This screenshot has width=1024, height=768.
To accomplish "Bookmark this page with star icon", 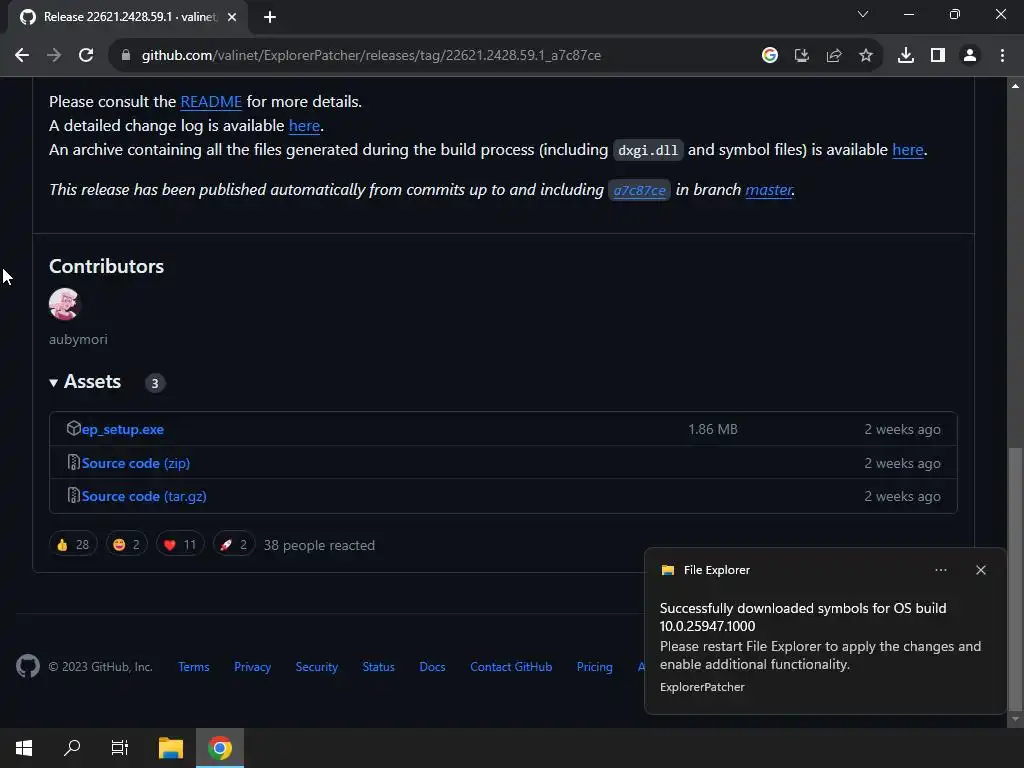I will [x=866, y=56].
